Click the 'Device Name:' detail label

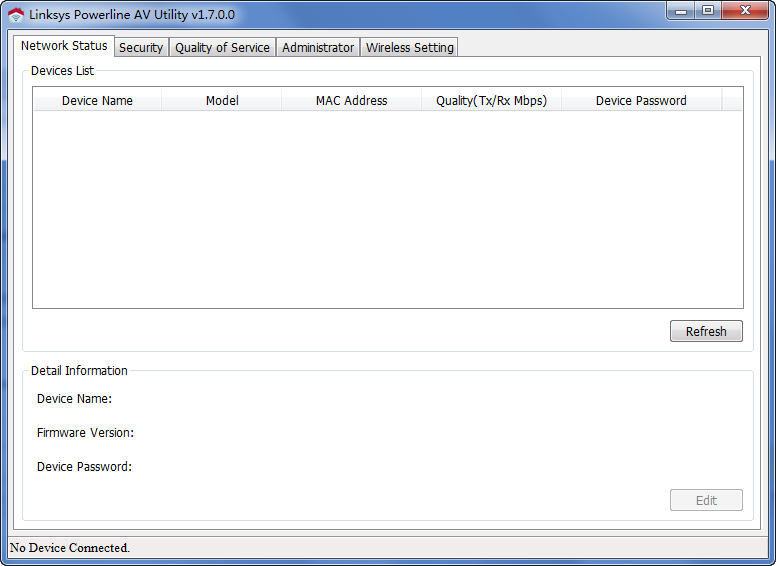click(74, 399)
